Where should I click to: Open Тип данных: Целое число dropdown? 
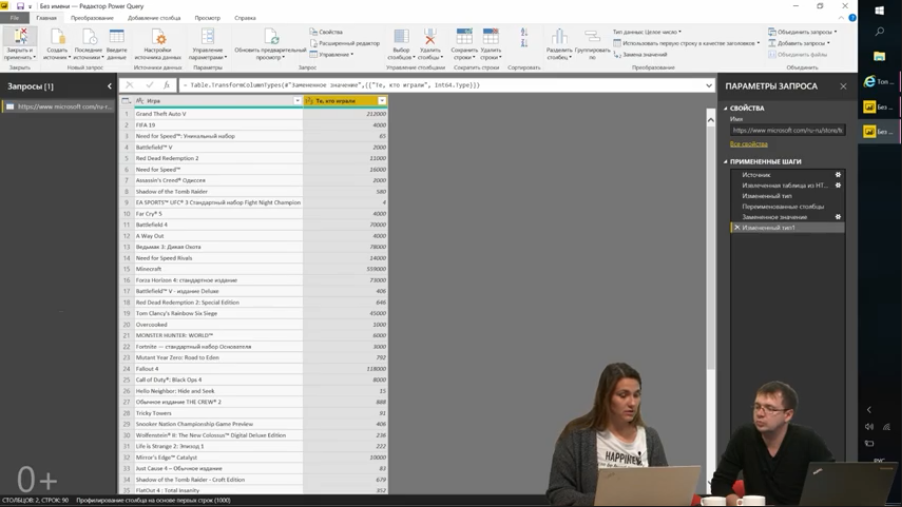(647, 32)
